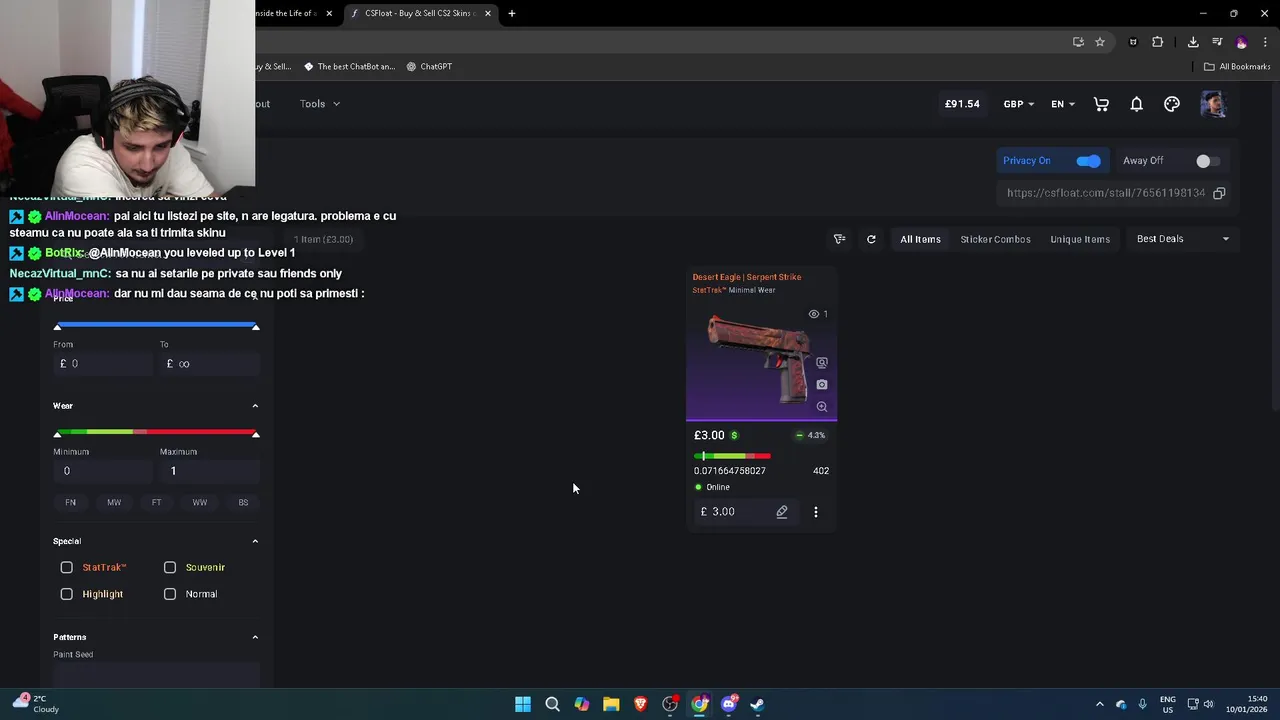Switch to the CSFloat browser tab
Viewport: 1280px width, 720px height.
[420, 13]
